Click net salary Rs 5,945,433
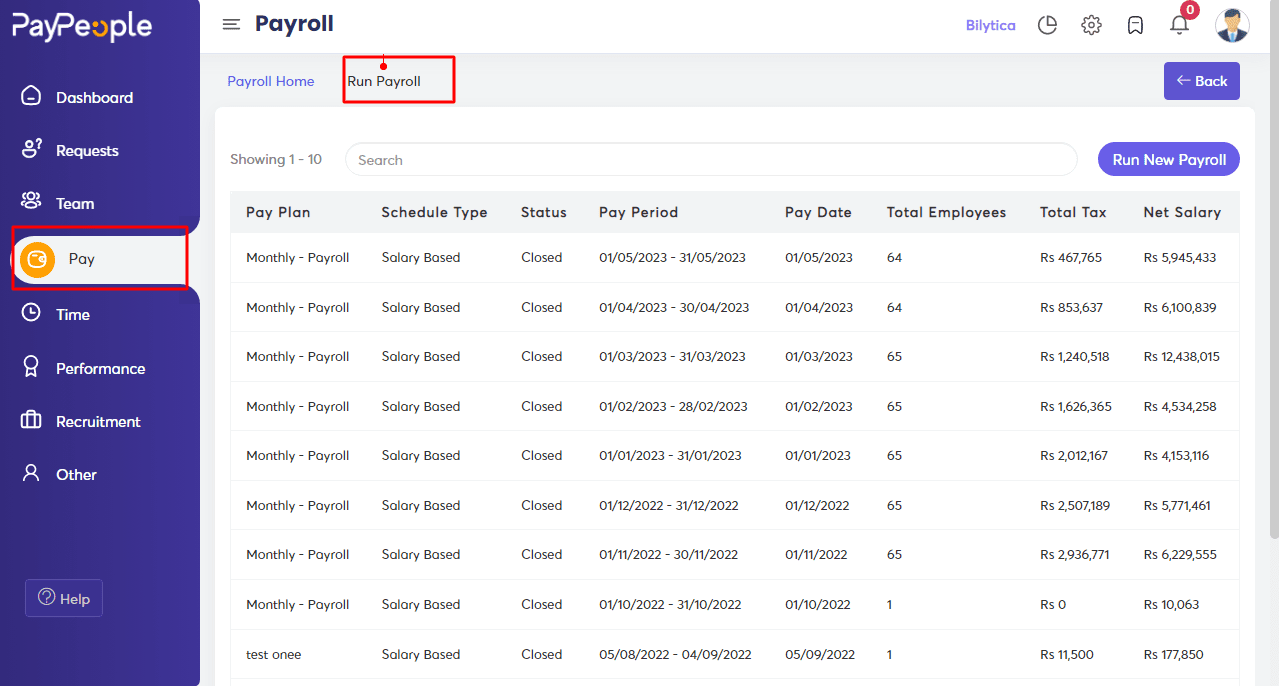Viewport: 1279px width, 686px height. coord(1180,258)
